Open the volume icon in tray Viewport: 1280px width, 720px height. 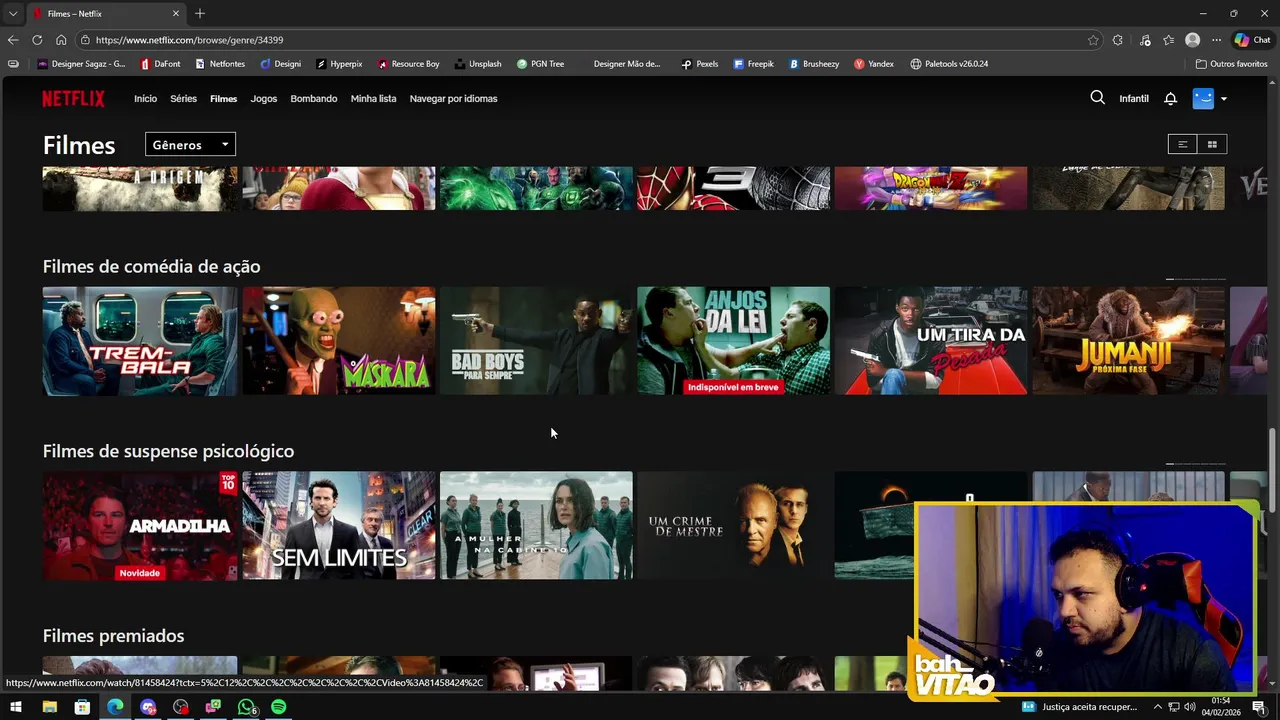[x=1189, y=707]
